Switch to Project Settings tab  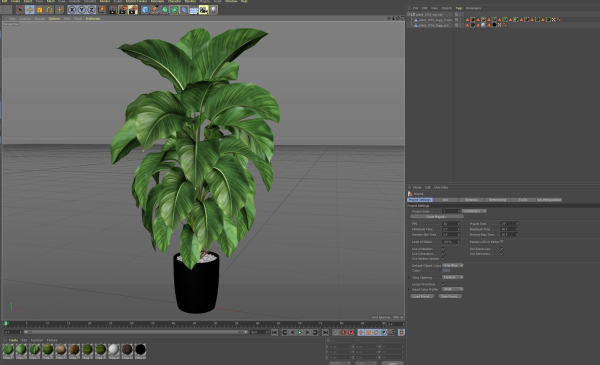coord(420,200)
